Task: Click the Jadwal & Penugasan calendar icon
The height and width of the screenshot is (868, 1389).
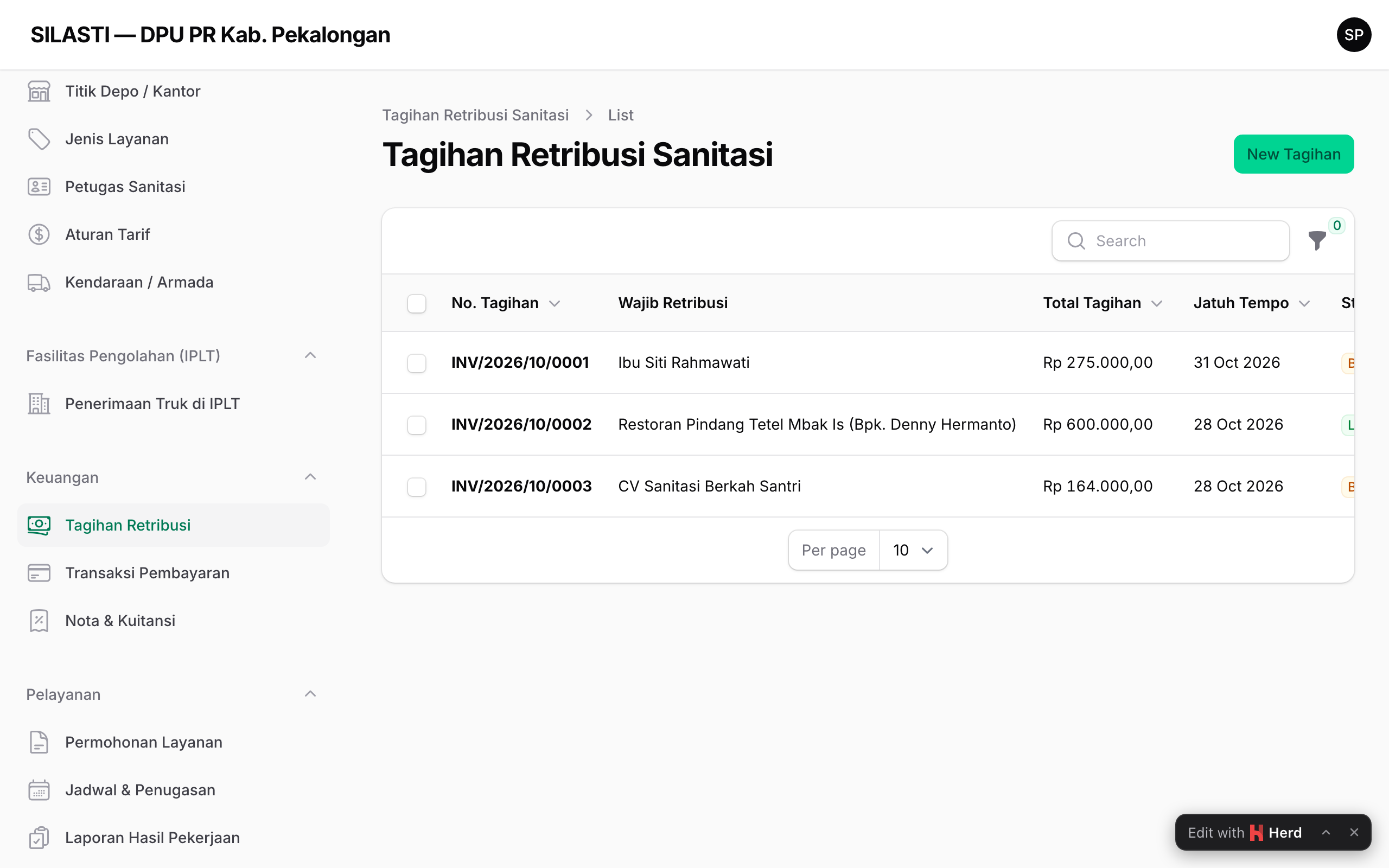Action: (39, 790)
